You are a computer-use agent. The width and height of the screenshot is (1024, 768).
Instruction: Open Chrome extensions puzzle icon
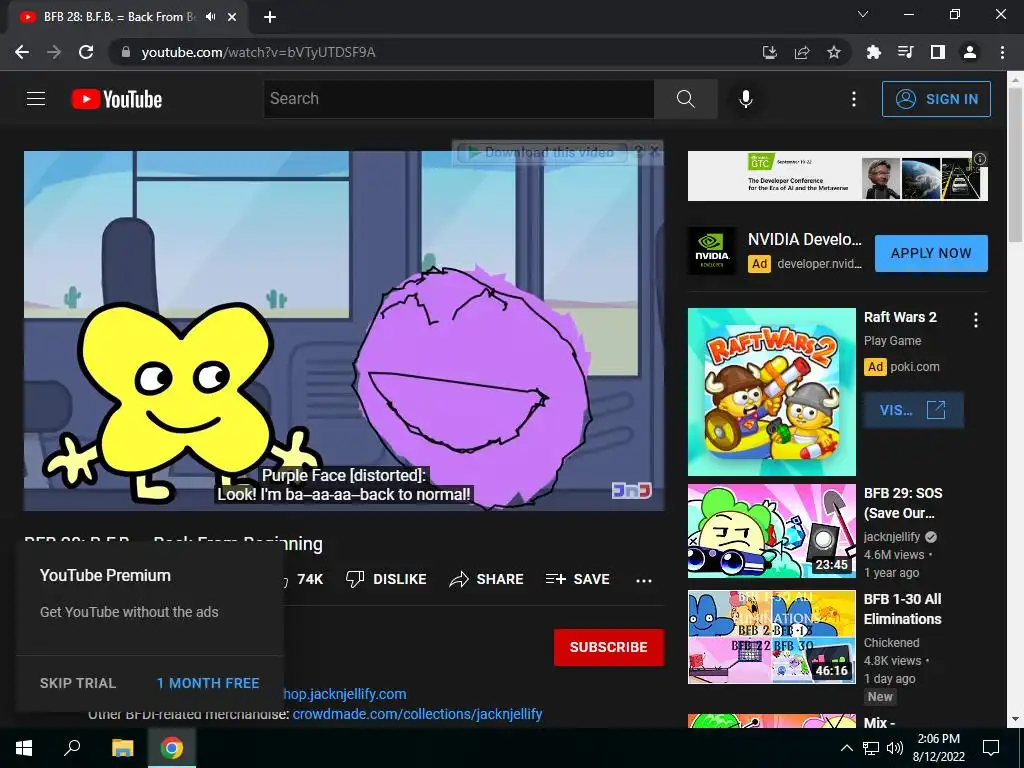(874, 52)
